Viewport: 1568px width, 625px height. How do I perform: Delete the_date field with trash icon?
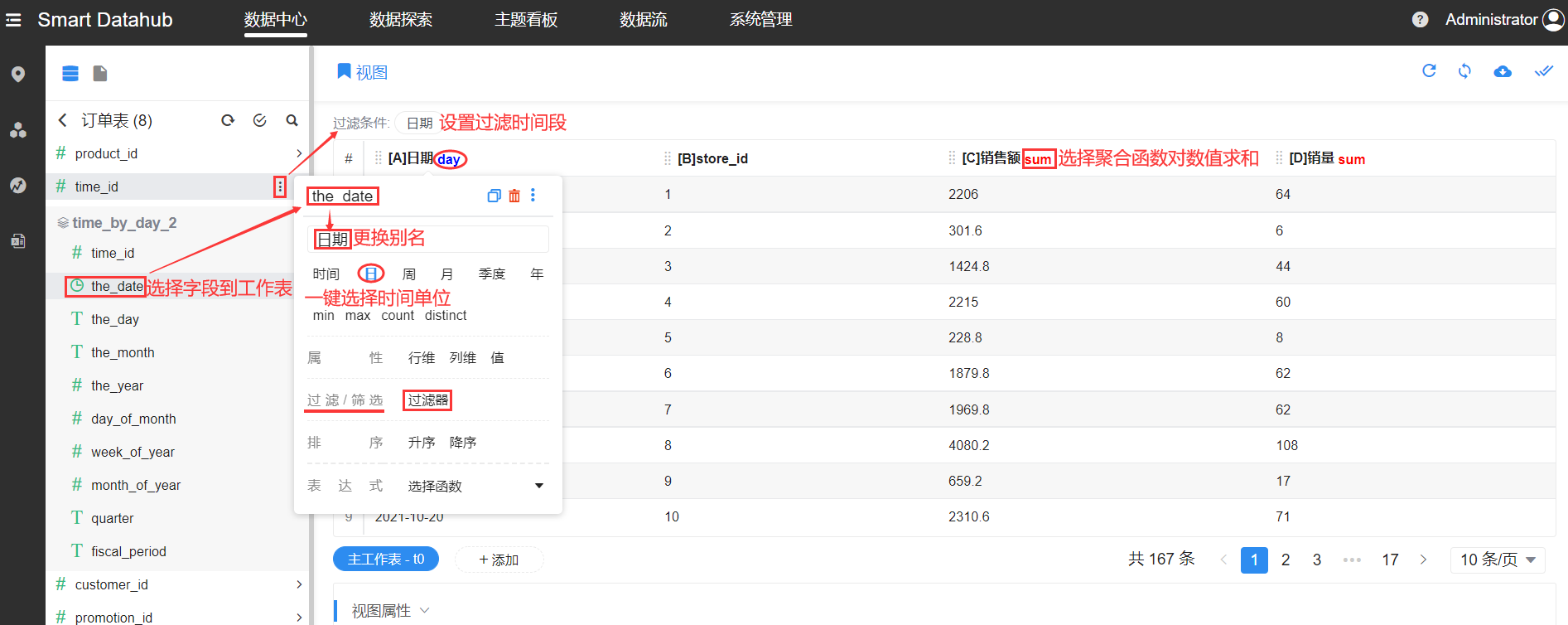click(514, 196)
